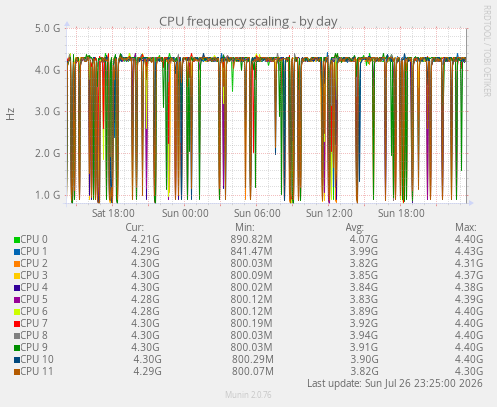Click CPU 0 current value 4.21G
The image size is (497, 407).
pyautogui.click(x=145, y=239)
